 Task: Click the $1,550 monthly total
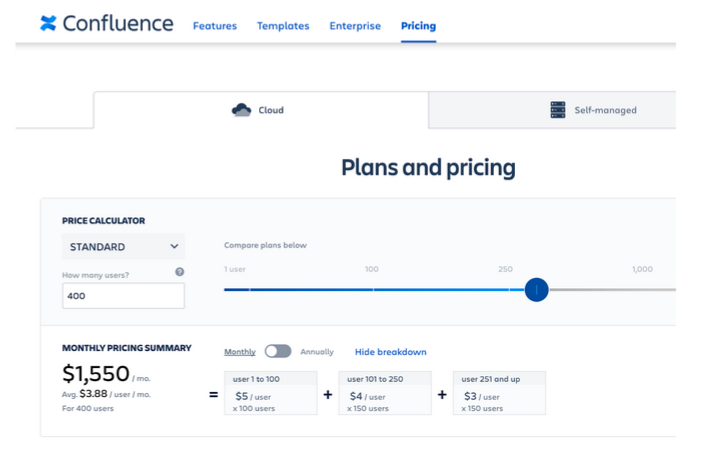(96, 374)
